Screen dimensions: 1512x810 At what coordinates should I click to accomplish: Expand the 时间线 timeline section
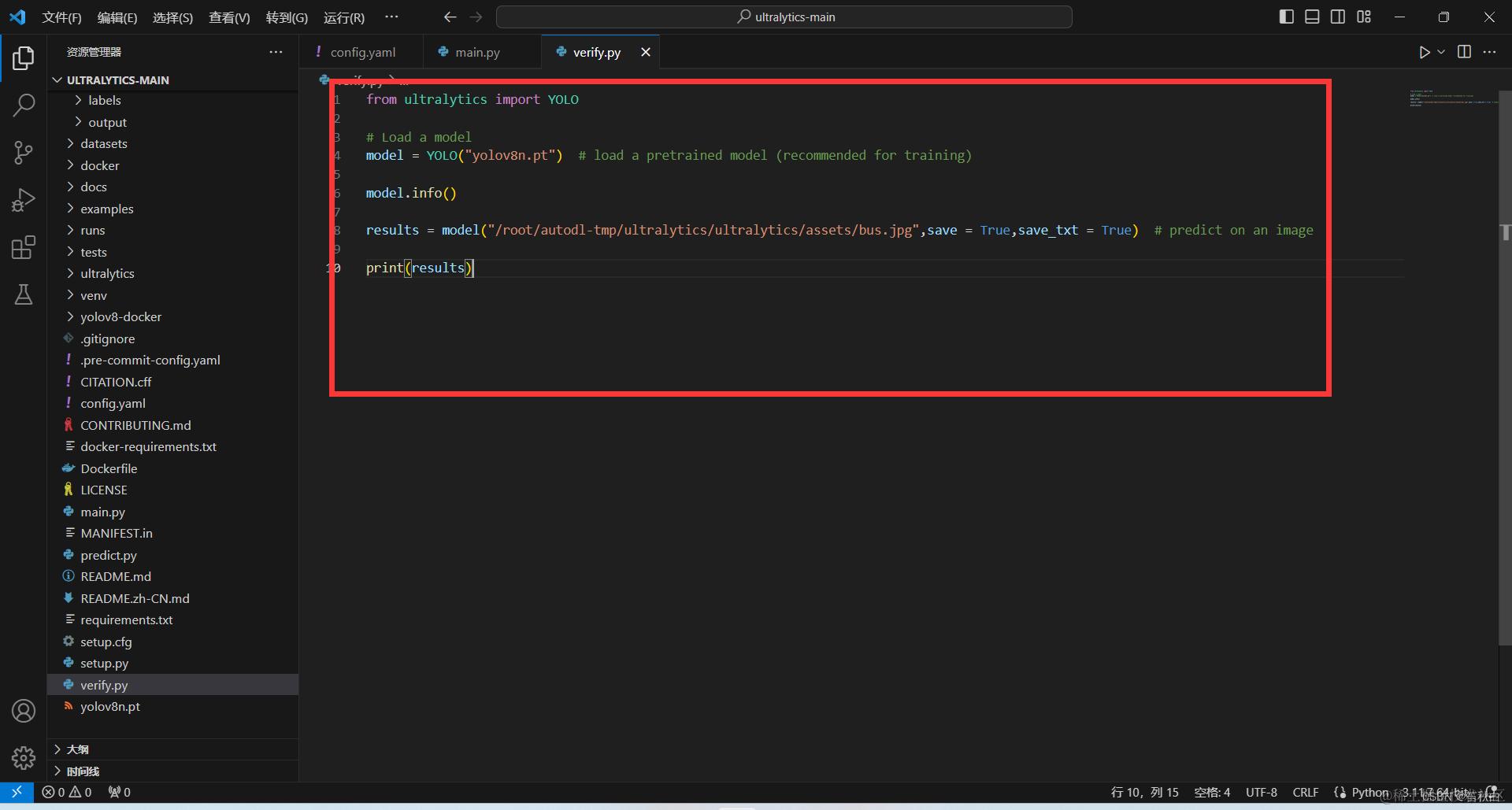[172, 771]
